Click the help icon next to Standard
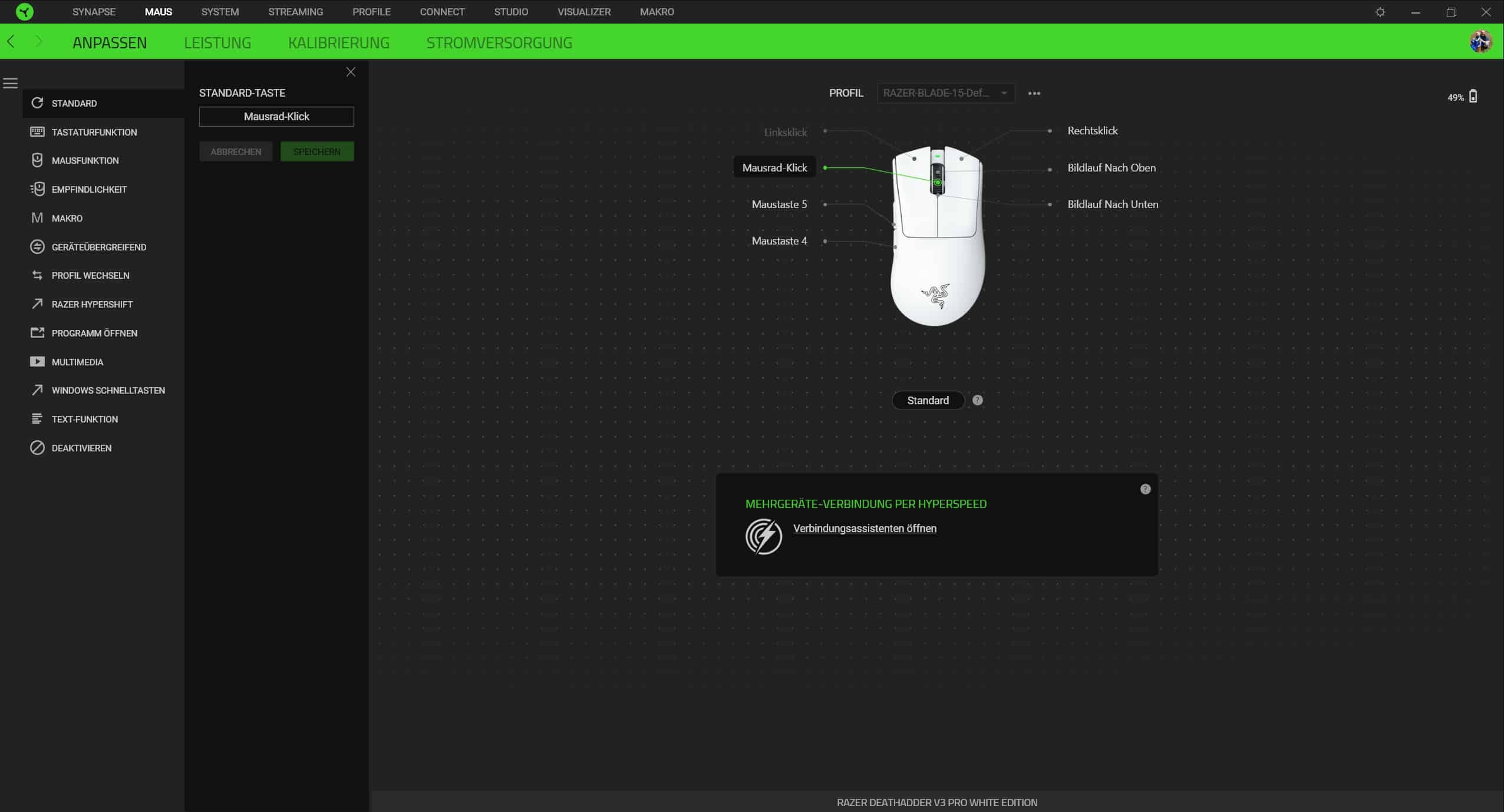 click(978, 400)
